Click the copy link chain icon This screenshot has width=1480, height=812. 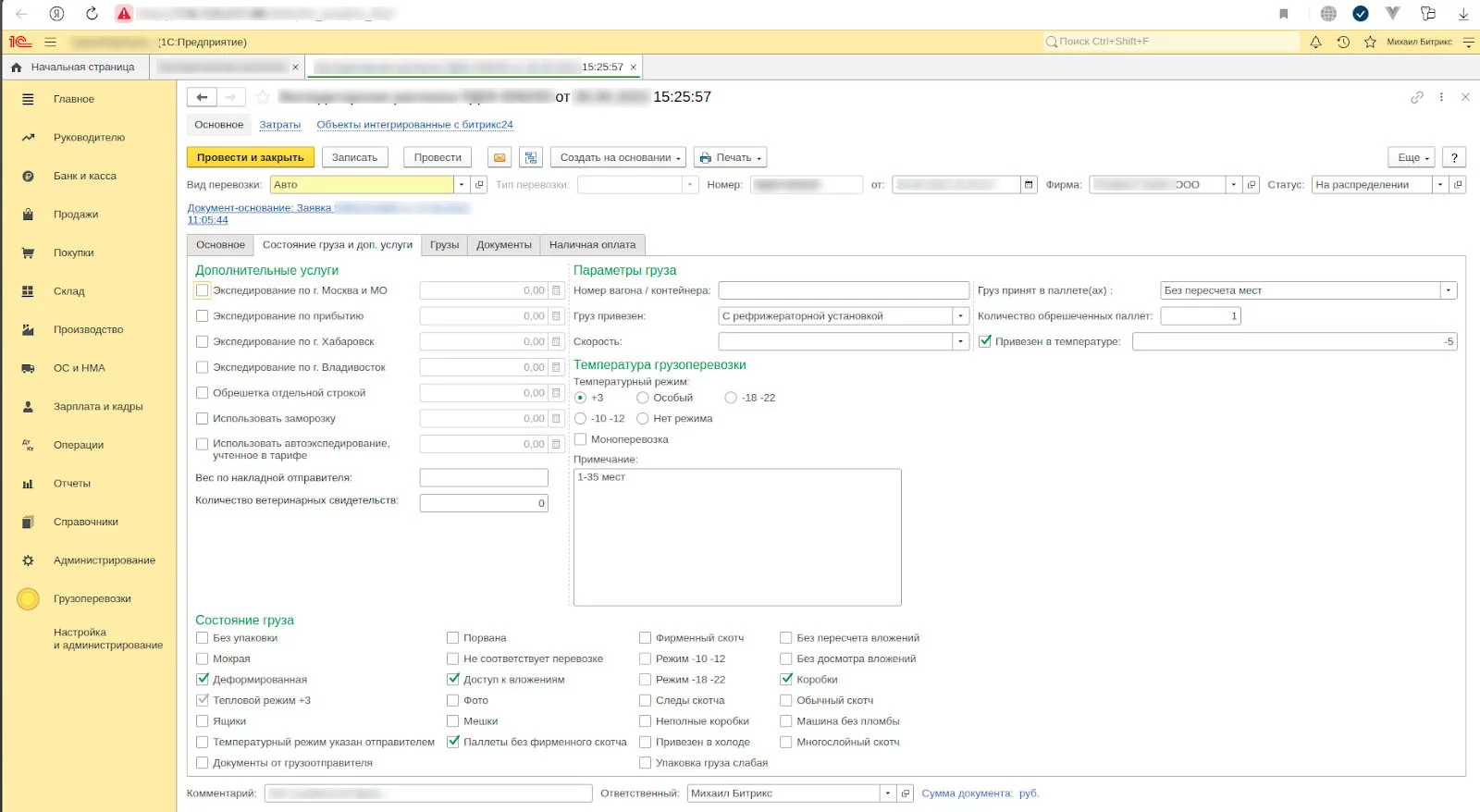click(1416, 97)
